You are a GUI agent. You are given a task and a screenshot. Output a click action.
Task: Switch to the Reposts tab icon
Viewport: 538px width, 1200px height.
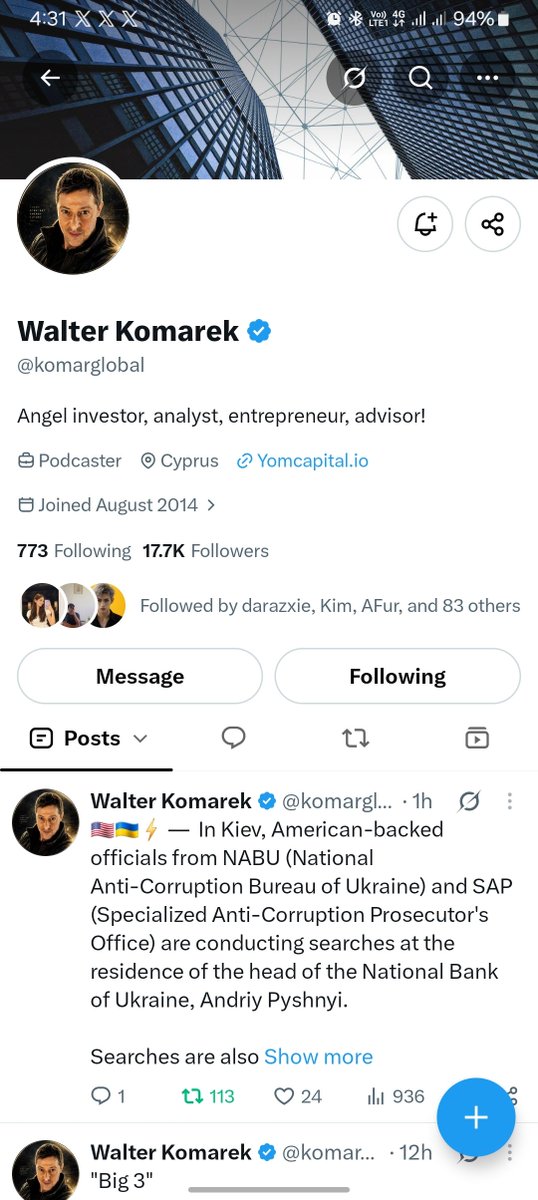click(355, 738)
